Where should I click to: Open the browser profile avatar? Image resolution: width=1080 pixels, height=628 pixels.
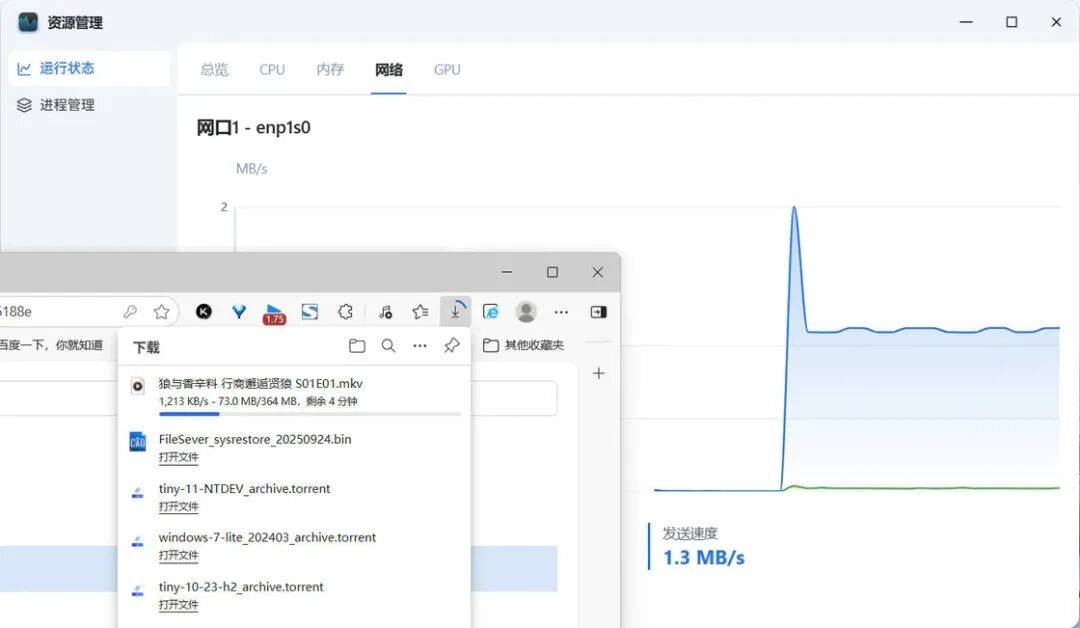526,312
